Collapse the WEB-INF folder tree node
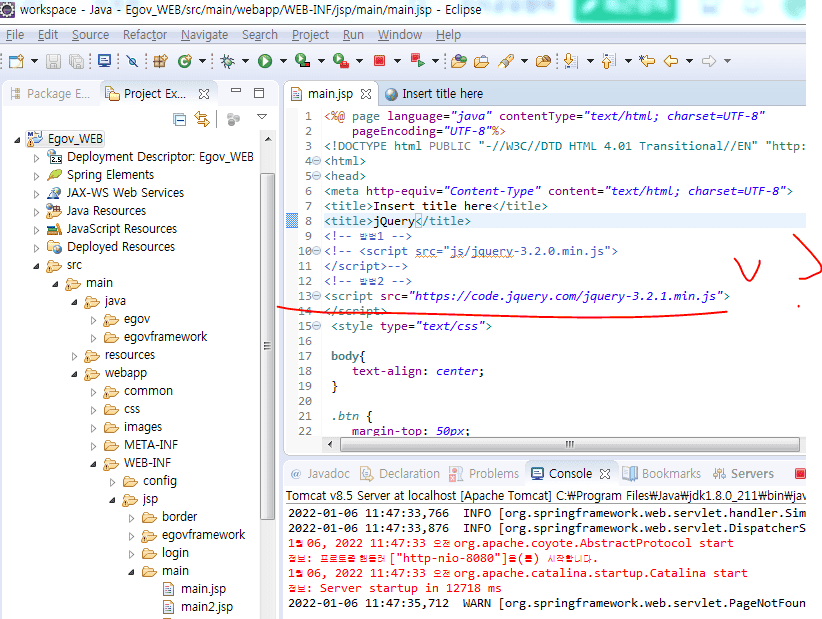The image size is (822, 619). click(93, 463)
